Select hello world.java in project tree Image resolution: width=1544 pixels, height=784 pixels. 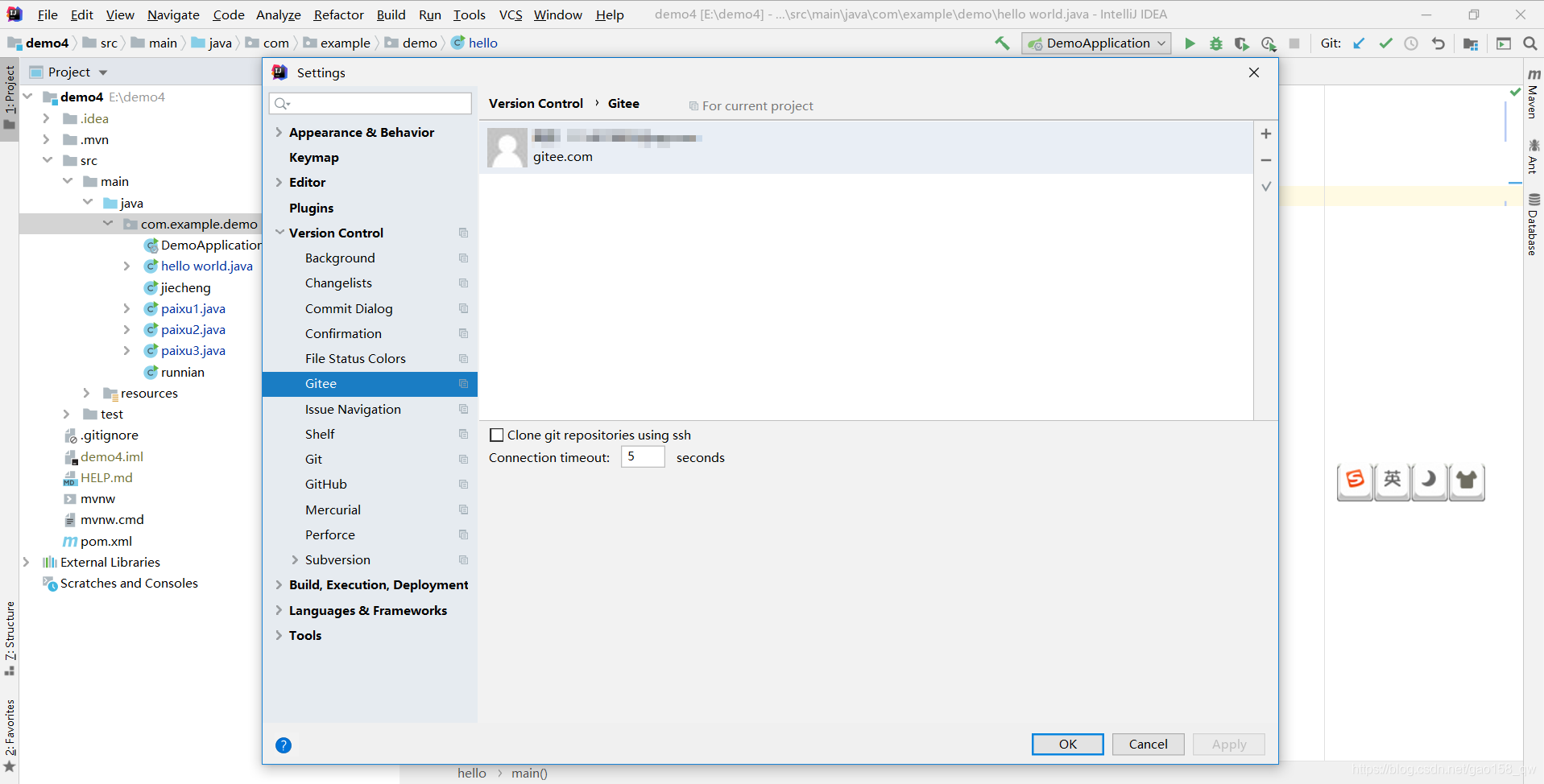tap(206, 266)
